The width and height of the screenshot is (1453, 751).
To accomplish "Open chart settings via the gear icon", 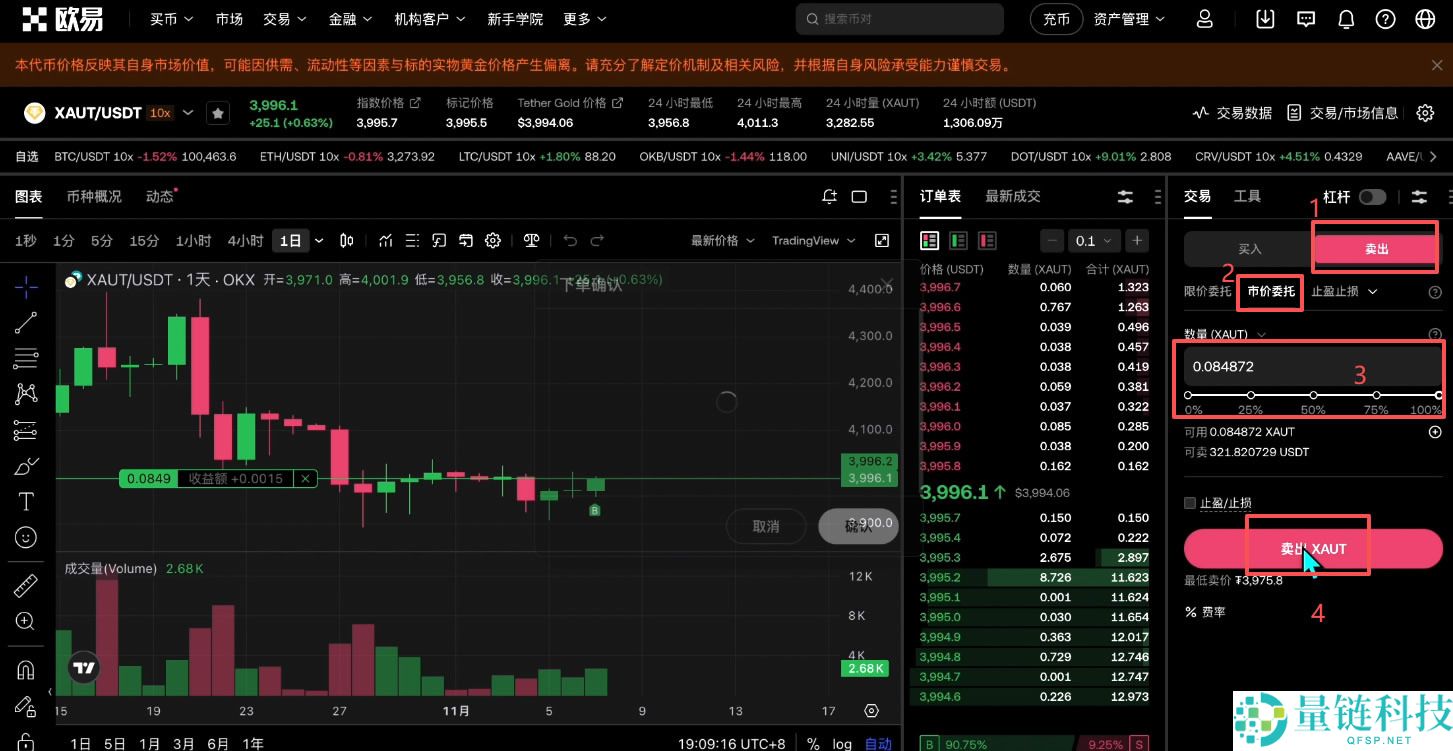I will [493, 240].
